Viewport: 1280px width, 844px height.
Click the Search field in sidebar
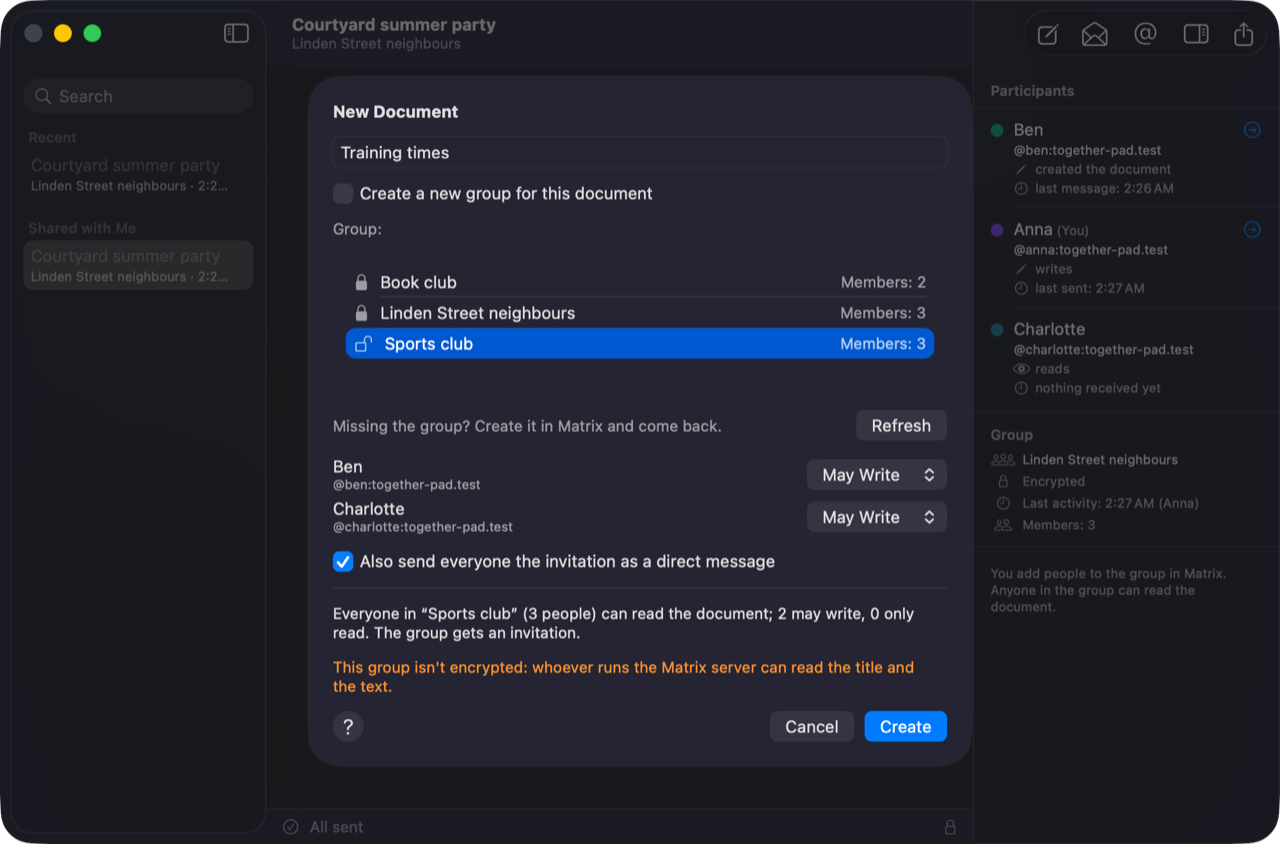138,96
